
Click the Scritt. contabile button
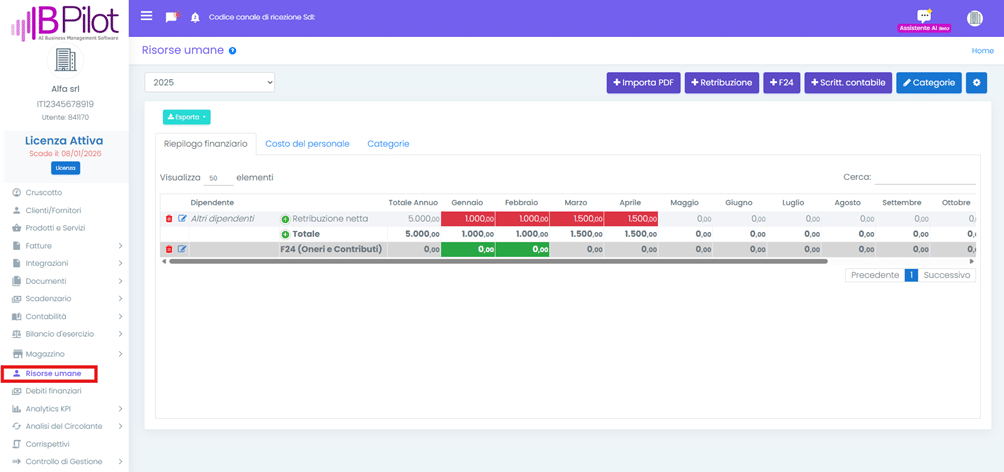click(x=848, y=83)
